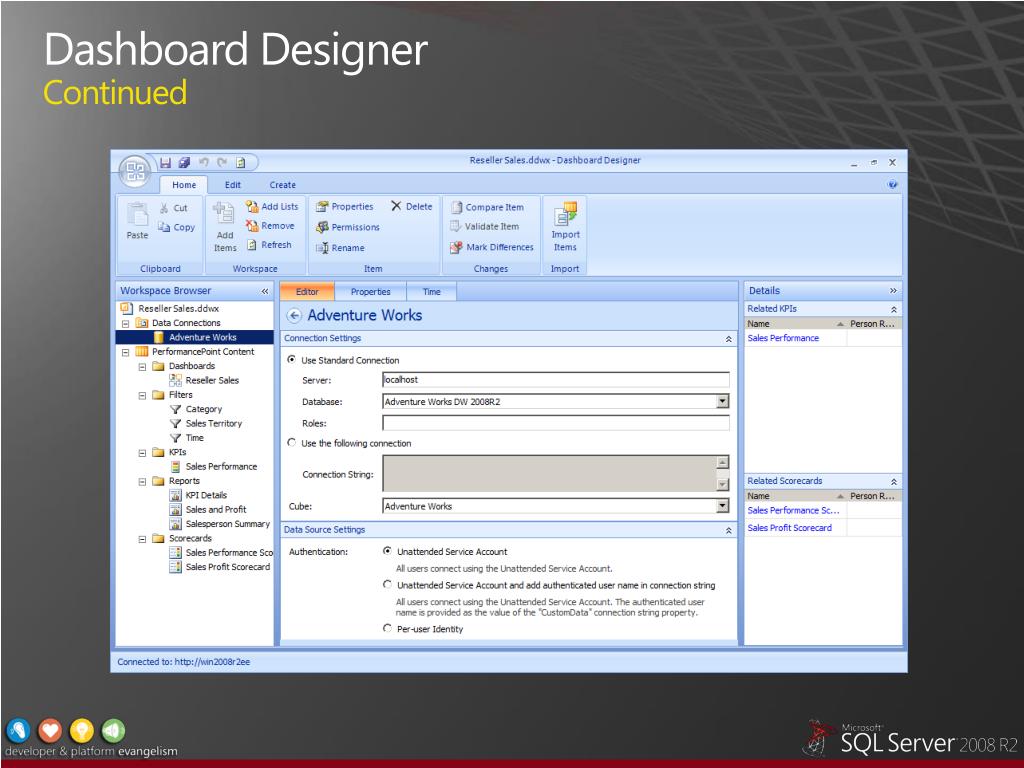Select Unattended Service Account authentication
This screenshot has height=768, width=1024.
click(x=387, y=551)
